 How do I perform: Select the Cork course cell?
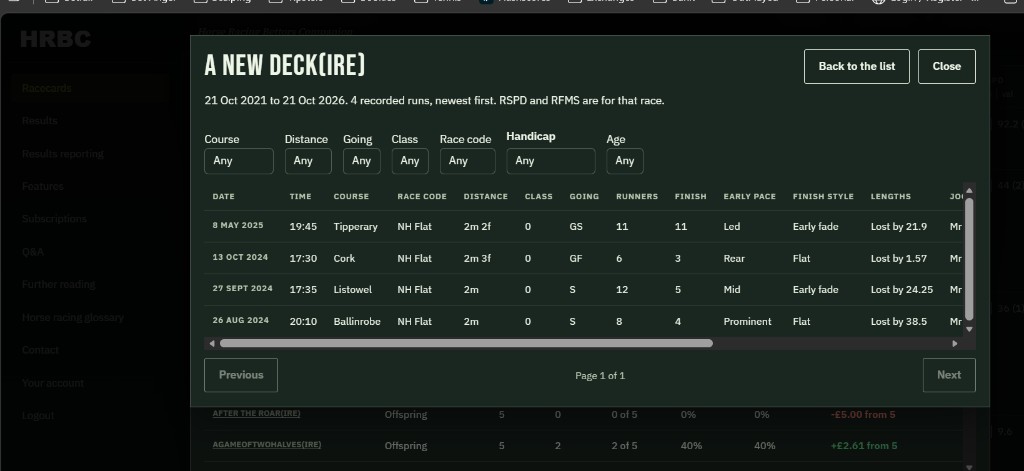pyautogui.click(x=344, y=258)
